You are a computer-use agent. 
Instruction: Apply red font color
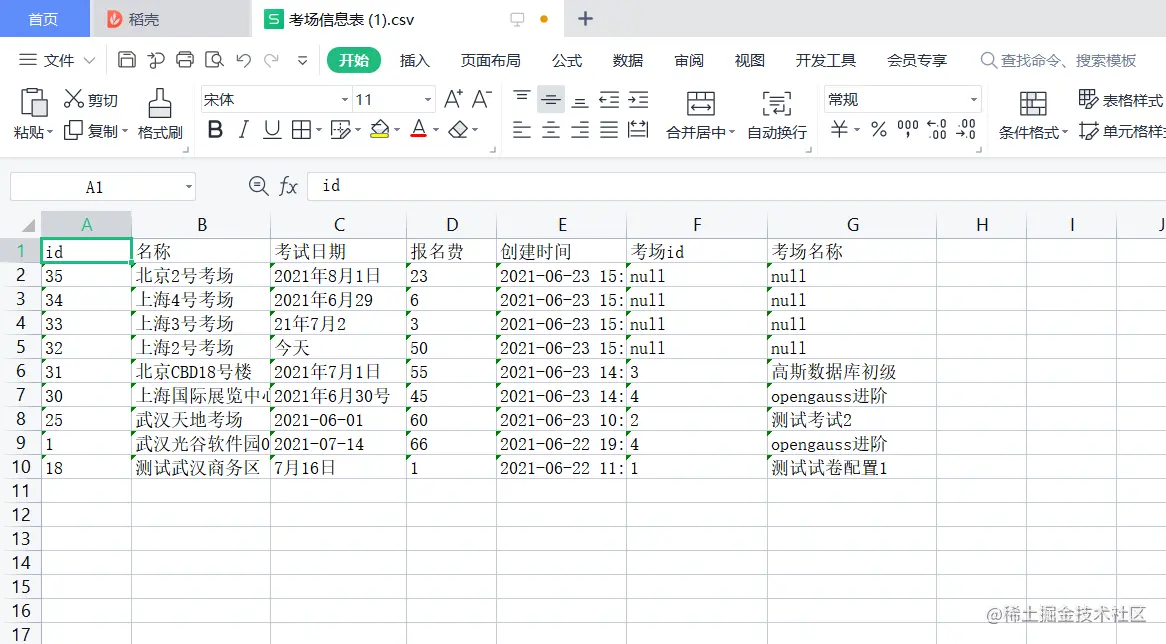pos(419,129)
